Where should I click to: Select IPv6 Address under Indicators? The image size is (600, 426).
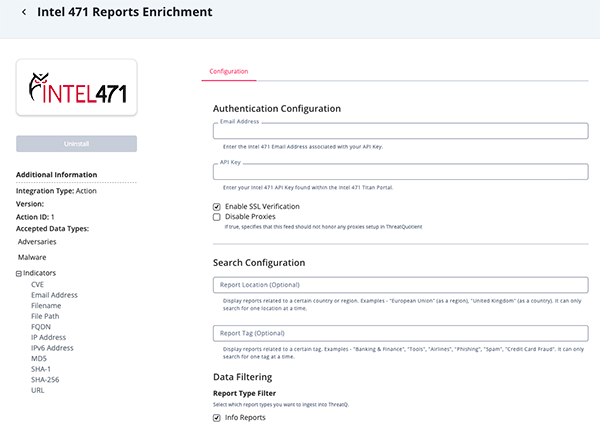[52, 348]
